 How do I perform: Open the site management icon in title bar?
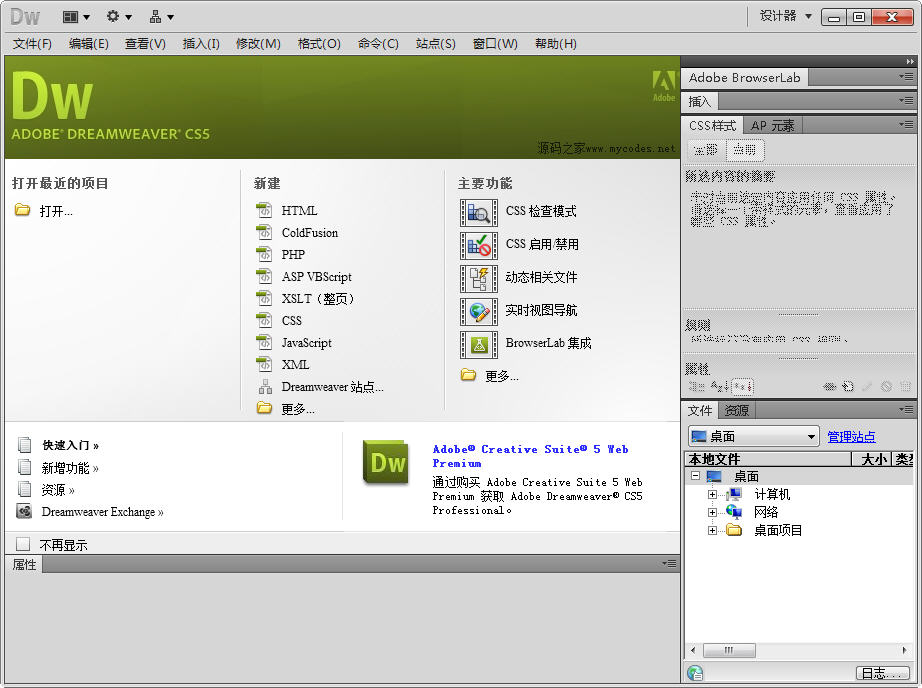pyautogui.click(x=161, y=17)
